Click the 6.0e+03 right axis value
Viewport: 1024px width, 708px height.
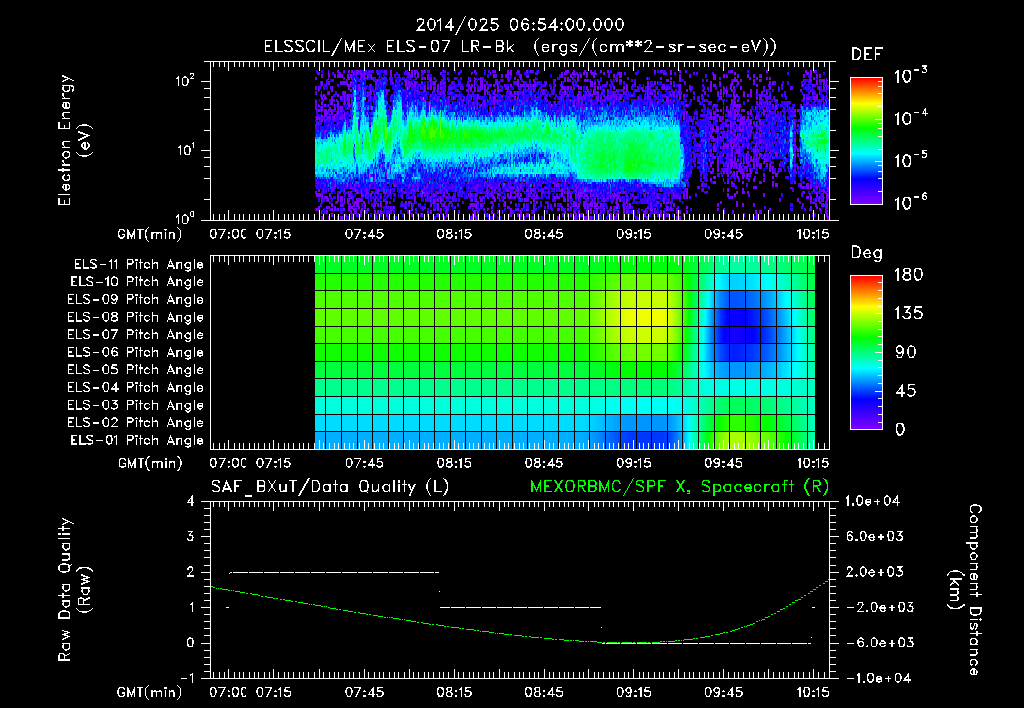click(875, 536)
